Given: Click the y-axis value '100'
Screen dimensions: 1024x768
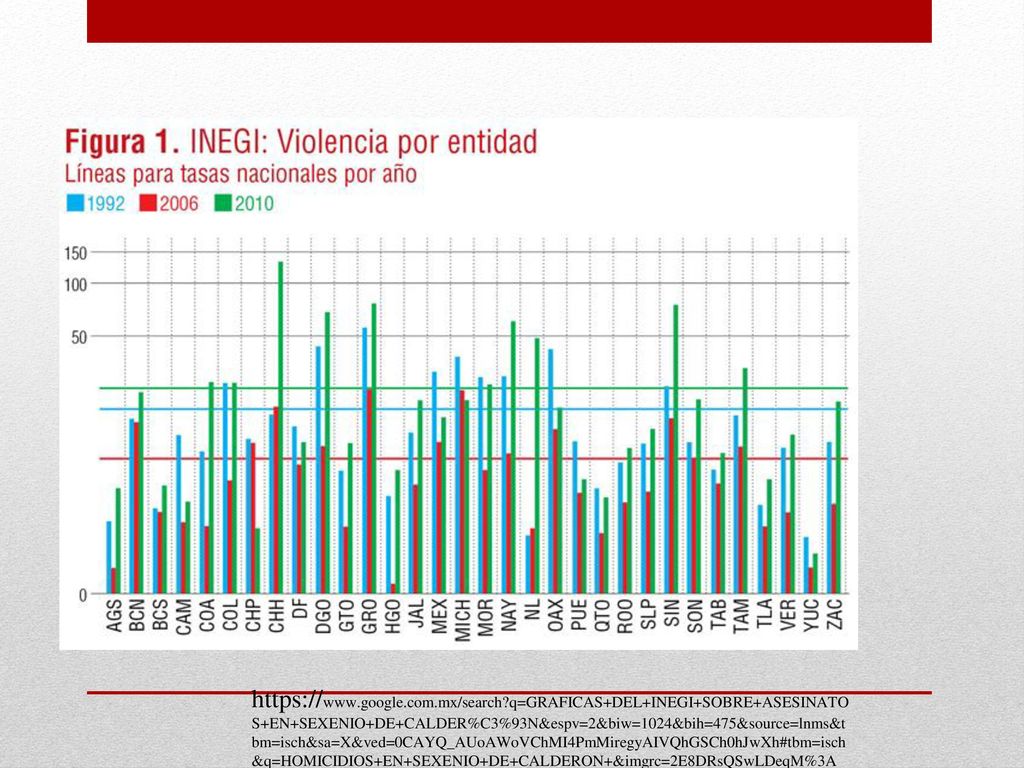Looking at the screenshot, I should pos(76,285).
